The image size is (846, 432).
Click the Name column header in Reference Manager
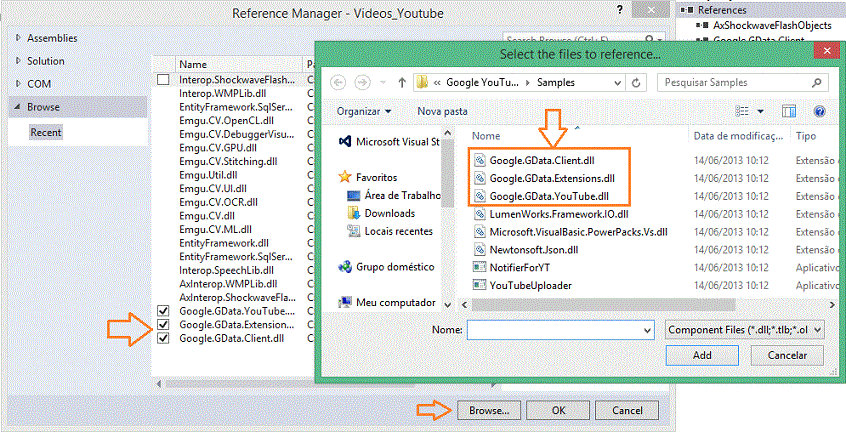pos(193,64)
